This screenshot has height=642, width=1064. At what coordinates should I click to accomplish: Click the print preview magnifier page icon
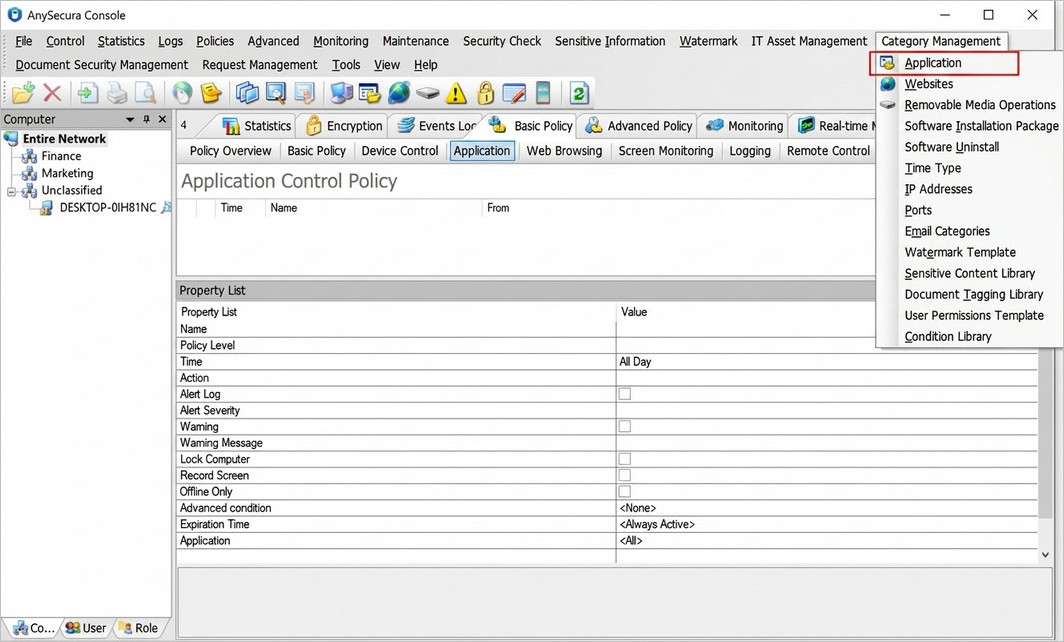(145, 93)
